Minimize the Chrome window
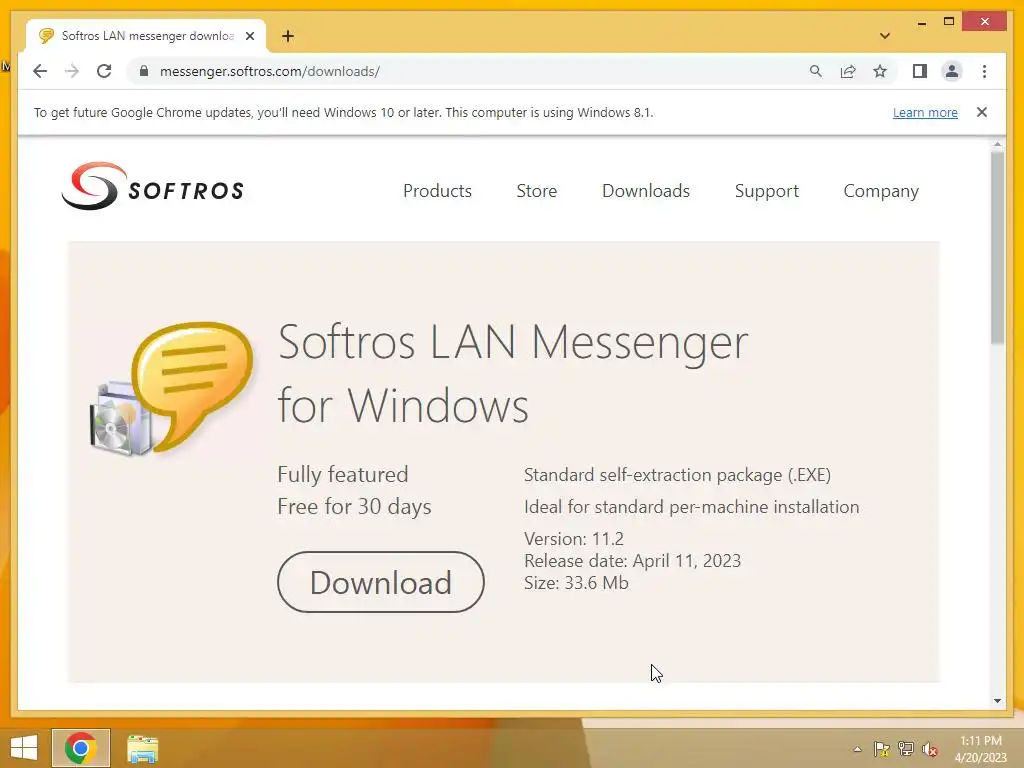Screen dimensions: 1024x768 click(921, 22)
